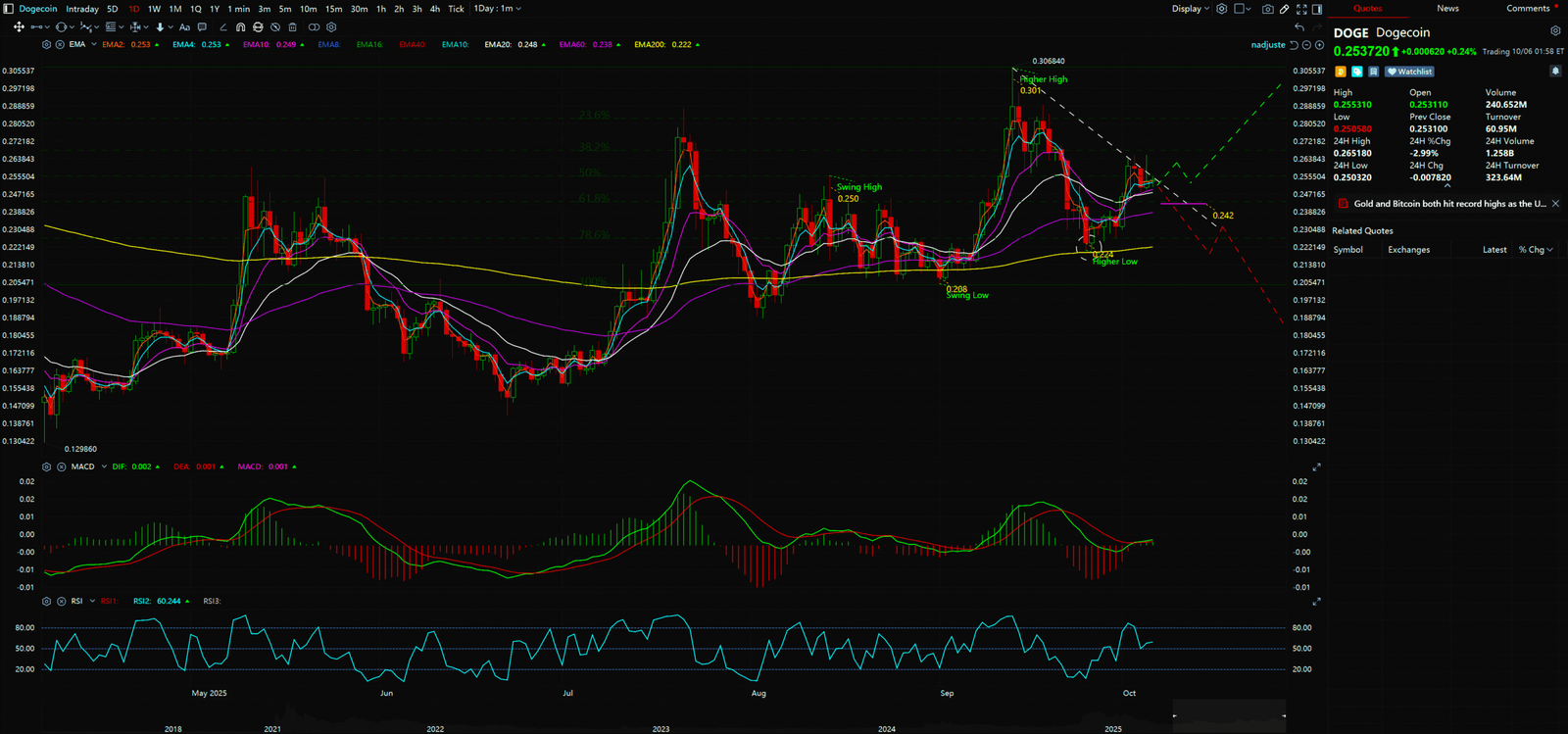Expand the 1Day : 1m interval dropdown

(x=498, y=9)
